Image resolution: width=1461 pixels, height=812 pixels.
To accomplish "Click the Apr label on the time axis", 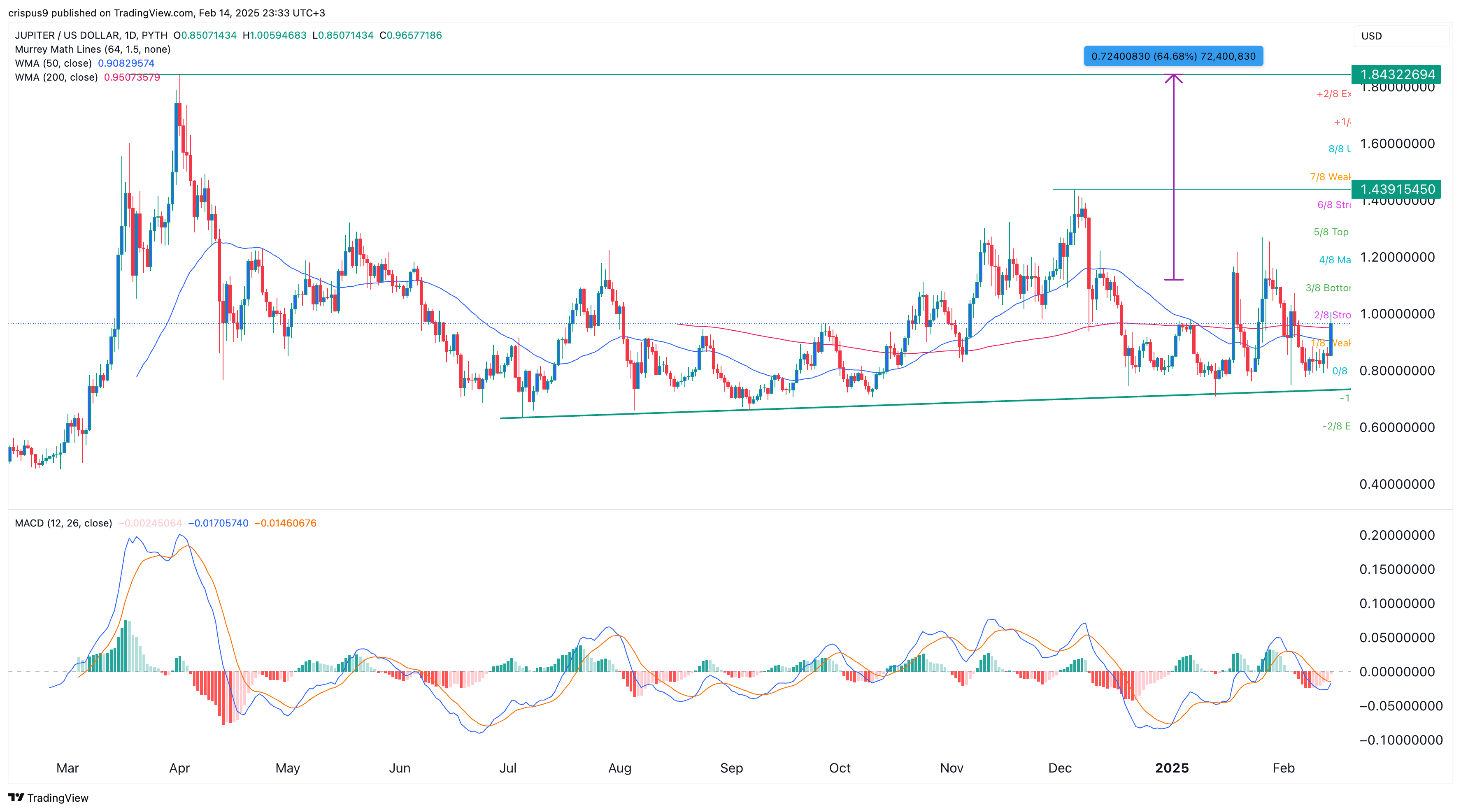I will click(x=179, y=768).
